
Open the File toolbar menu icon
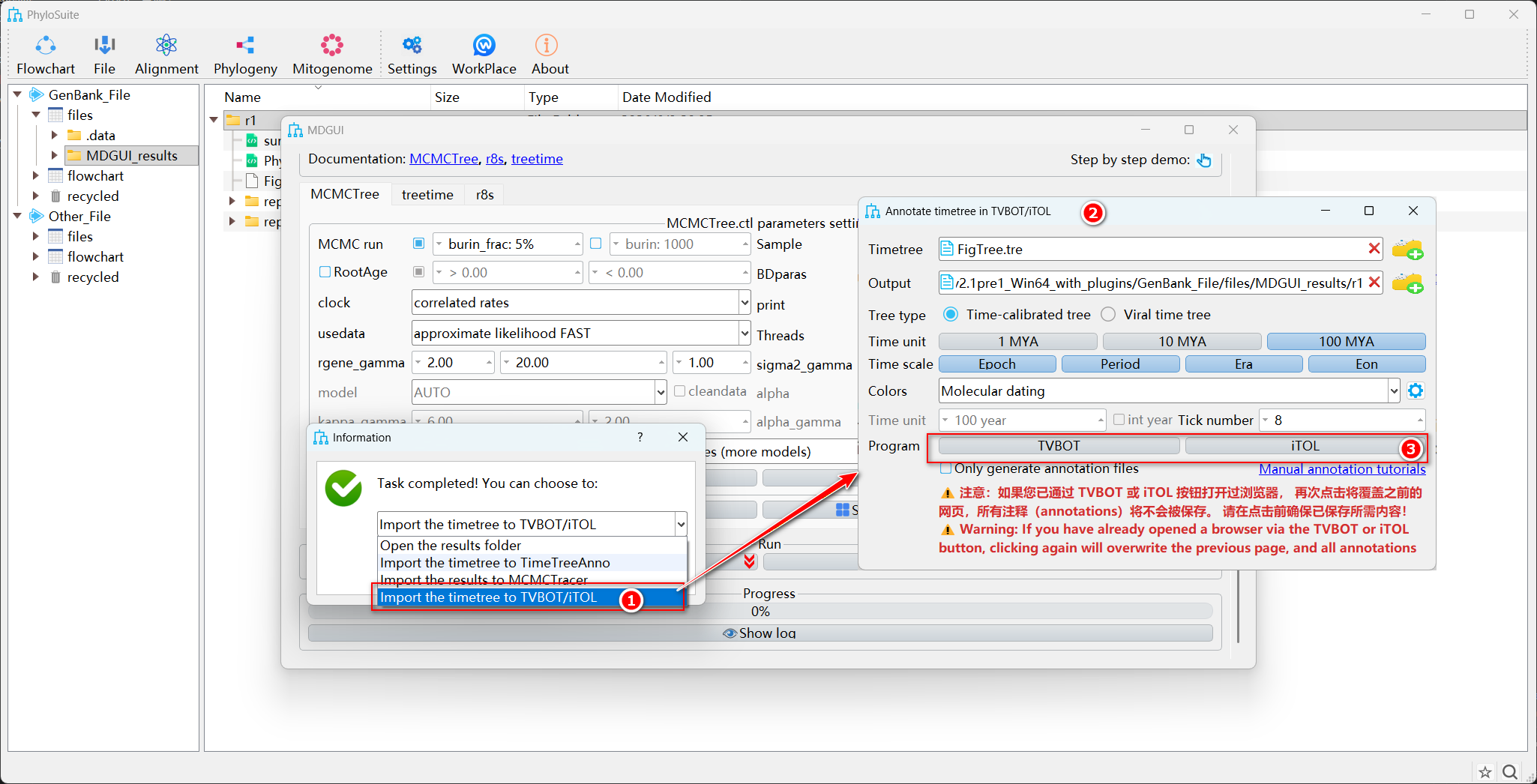104,55
